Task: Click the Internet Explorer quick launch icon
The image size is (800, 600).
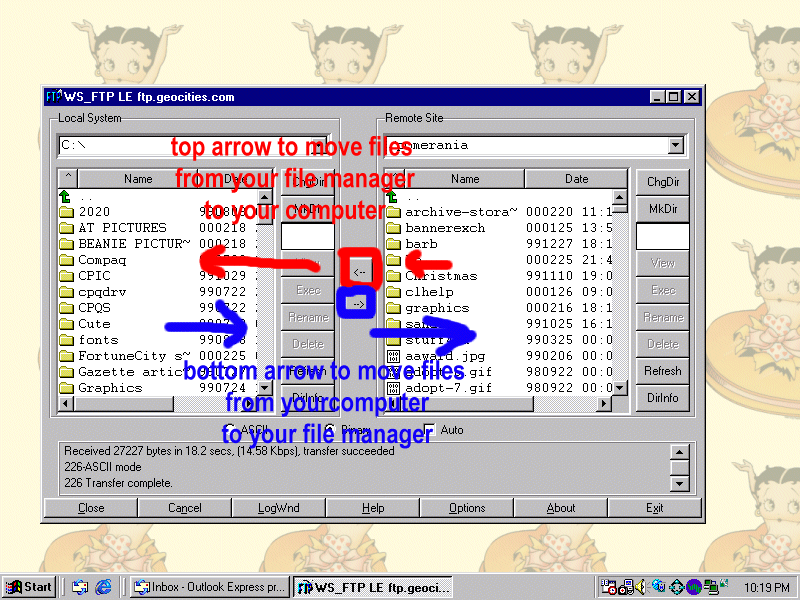Action: (x=102, y=587)
